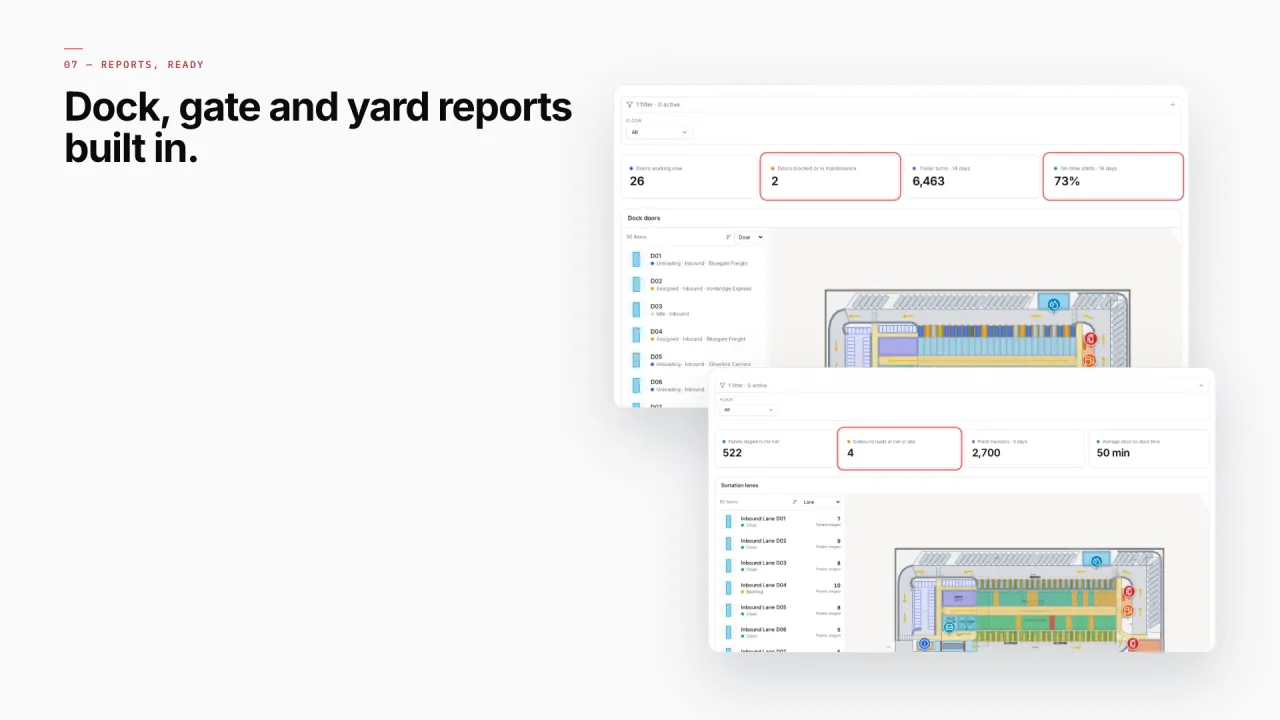Select the D06 row in the Dock doors list
Image resolution: width=1280 pixels, height=720 pixels.
pos(695,385)
